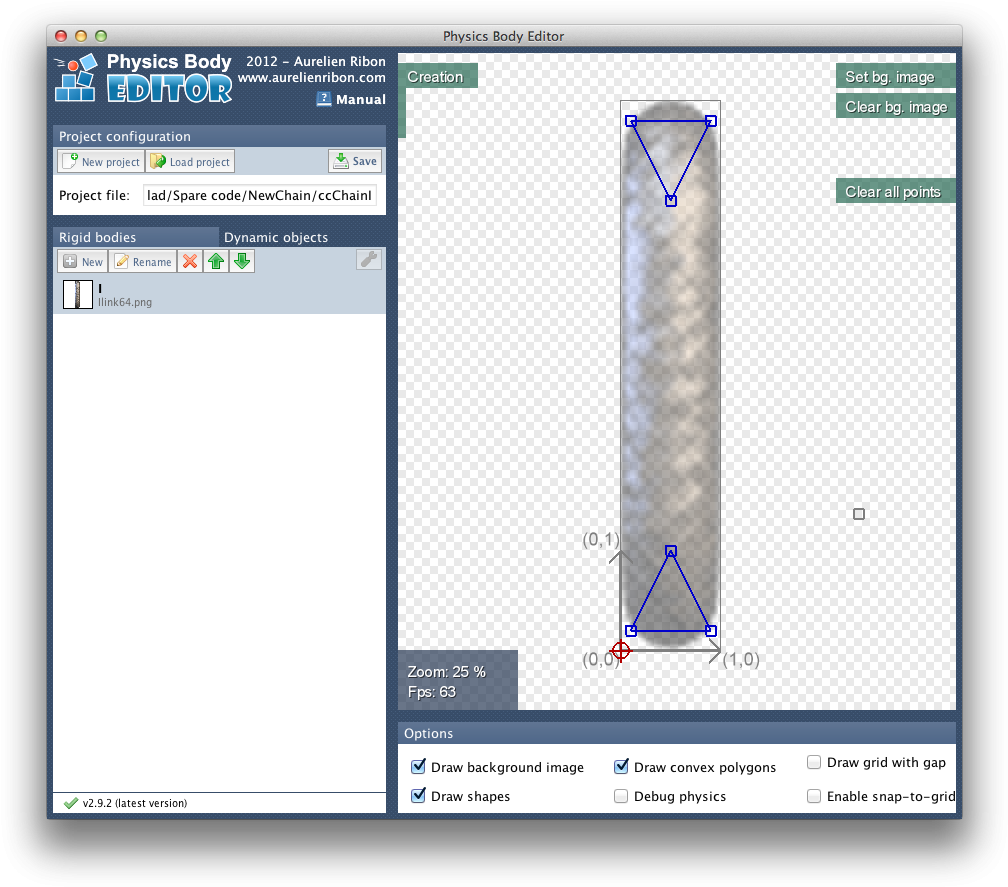
Task: Open settings with the wrench icon
Action: click(369, 260)
